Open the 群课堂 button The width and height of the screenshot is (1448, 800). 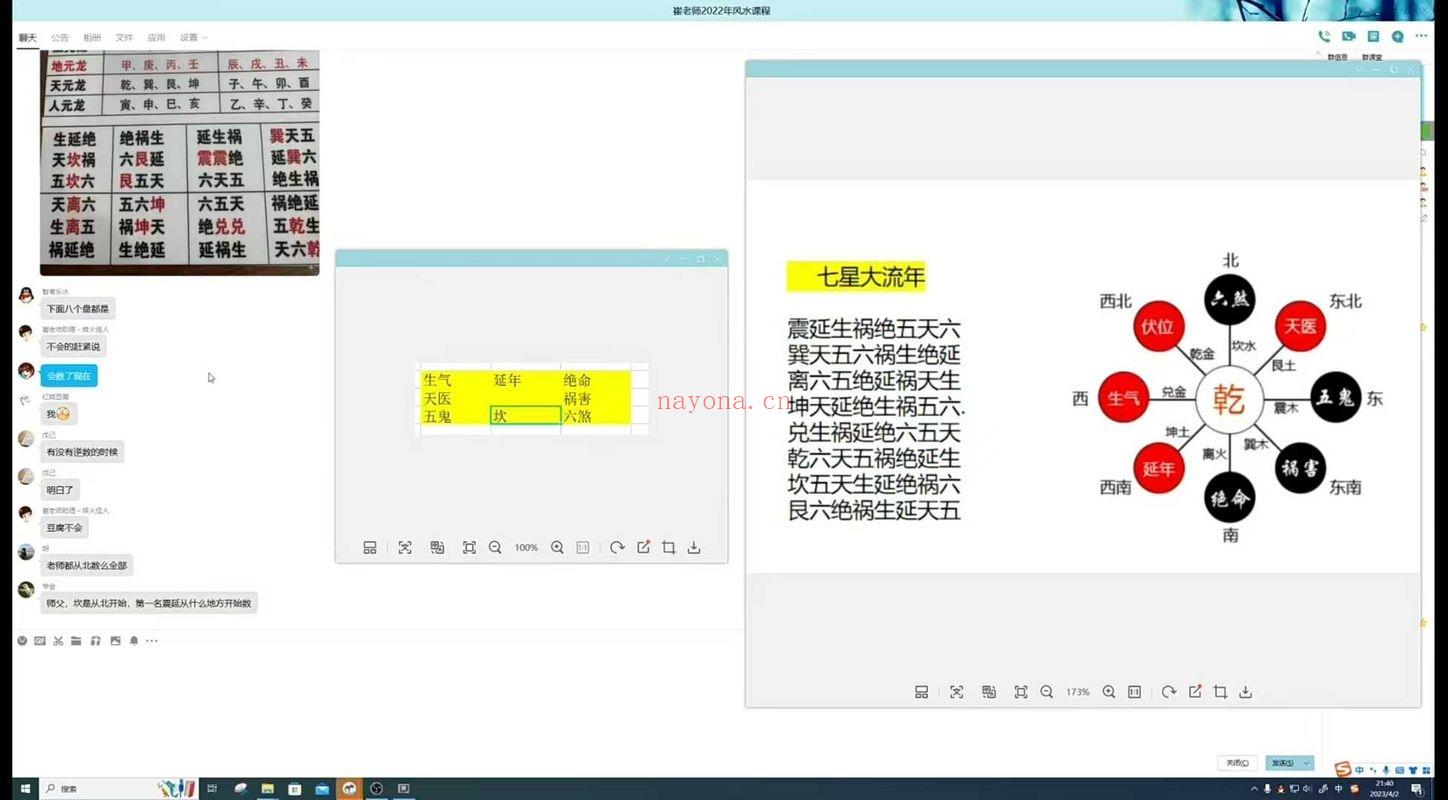pos(1372,58)
